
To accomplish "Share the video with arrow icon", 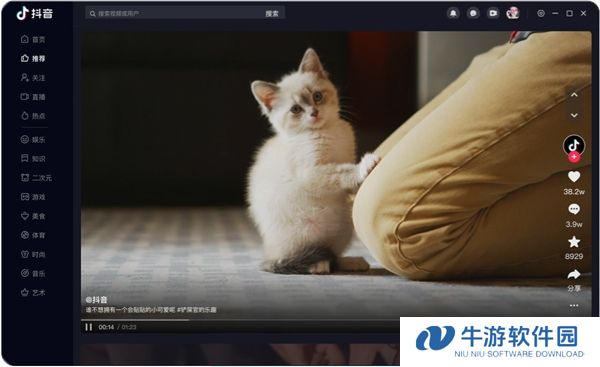I will (x=574, y=274).
